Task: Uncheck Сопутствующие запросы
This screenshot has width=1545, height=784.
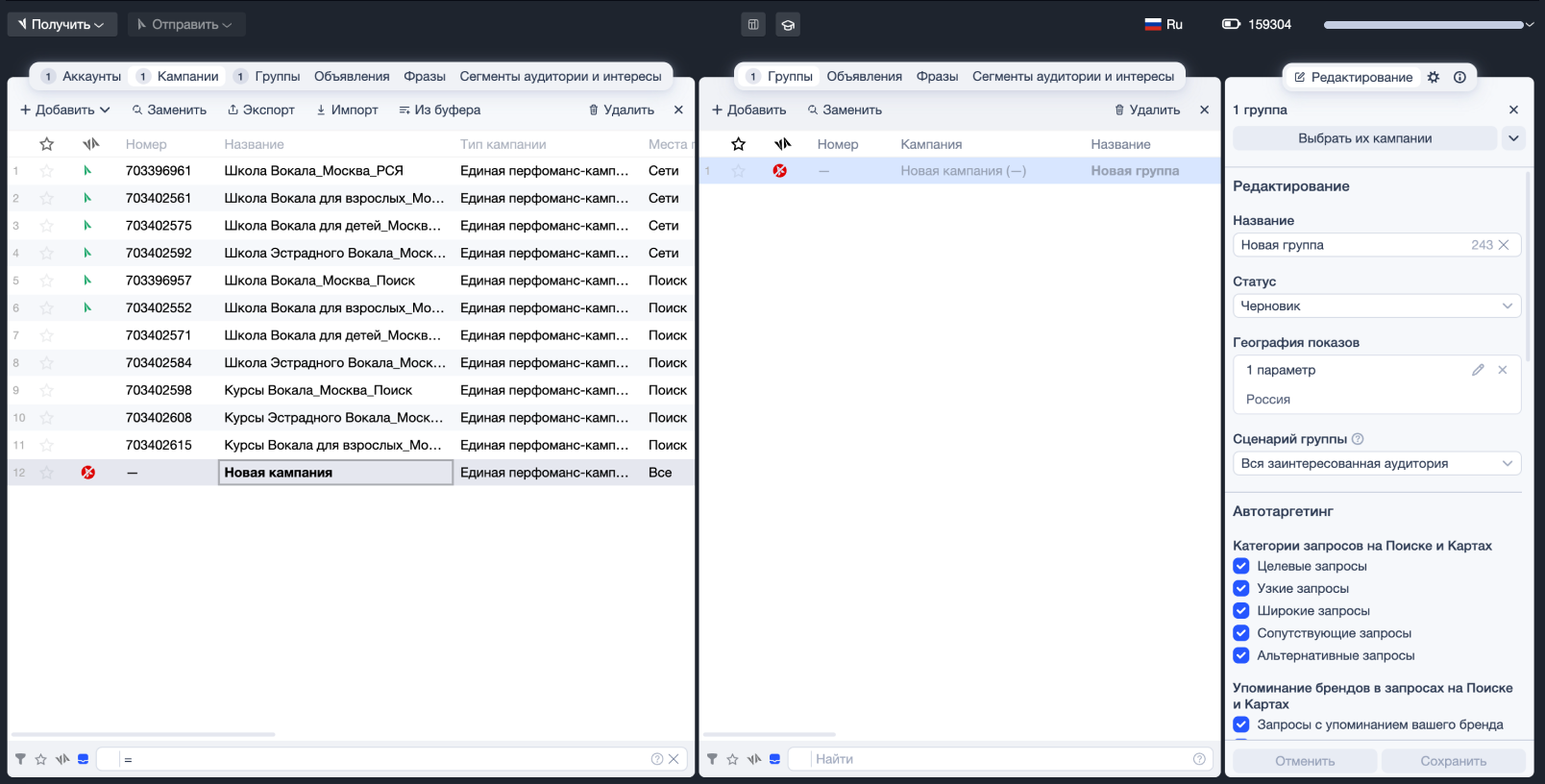Action: [x=1241, y=633]
